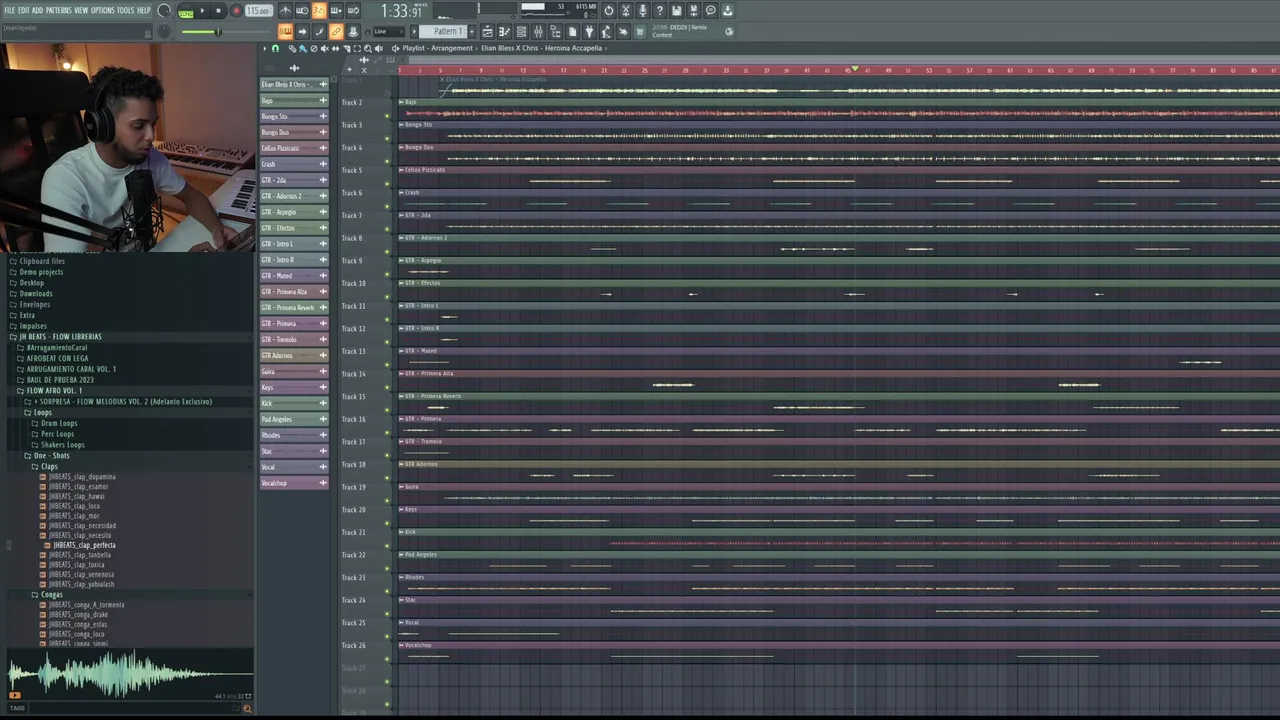Select the playlist Zoom tool
Screen dimensions: 1280x720
368,48
